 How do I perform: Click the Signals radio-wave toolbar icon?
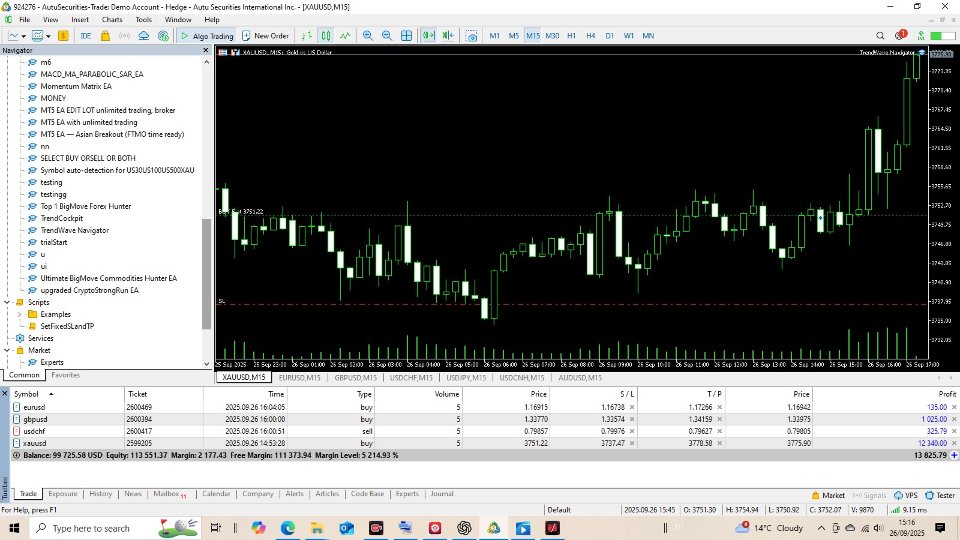pos(124,36)
